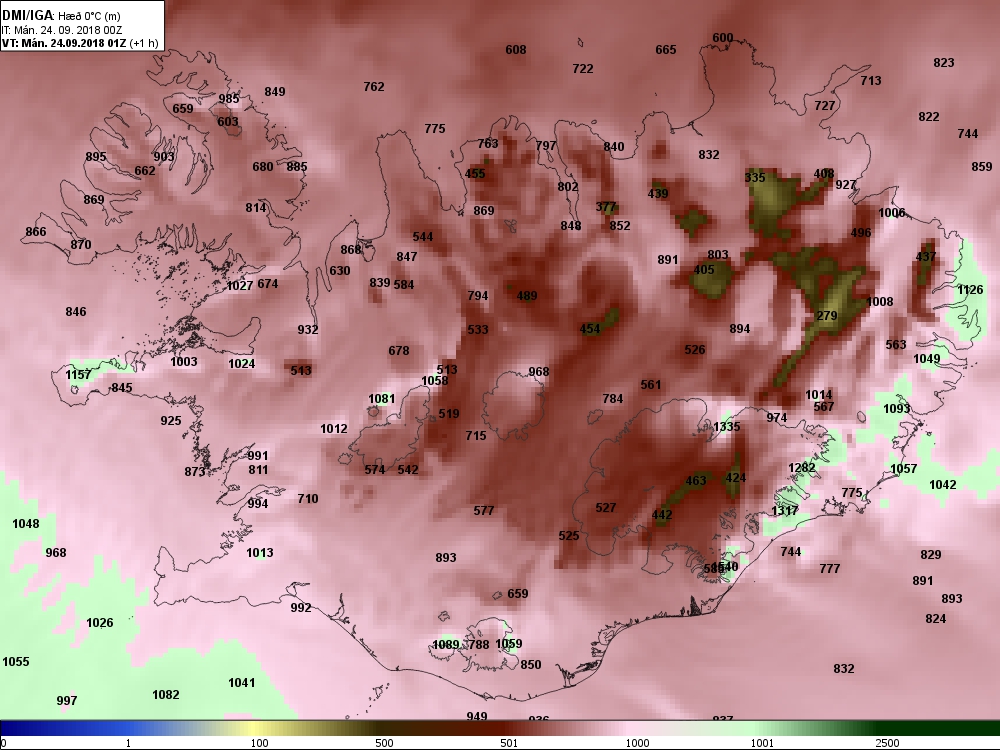1000x750 pixels.
Task: Click the 1057 coastal label
Action: pyautogui.click(x=904, y=468)
